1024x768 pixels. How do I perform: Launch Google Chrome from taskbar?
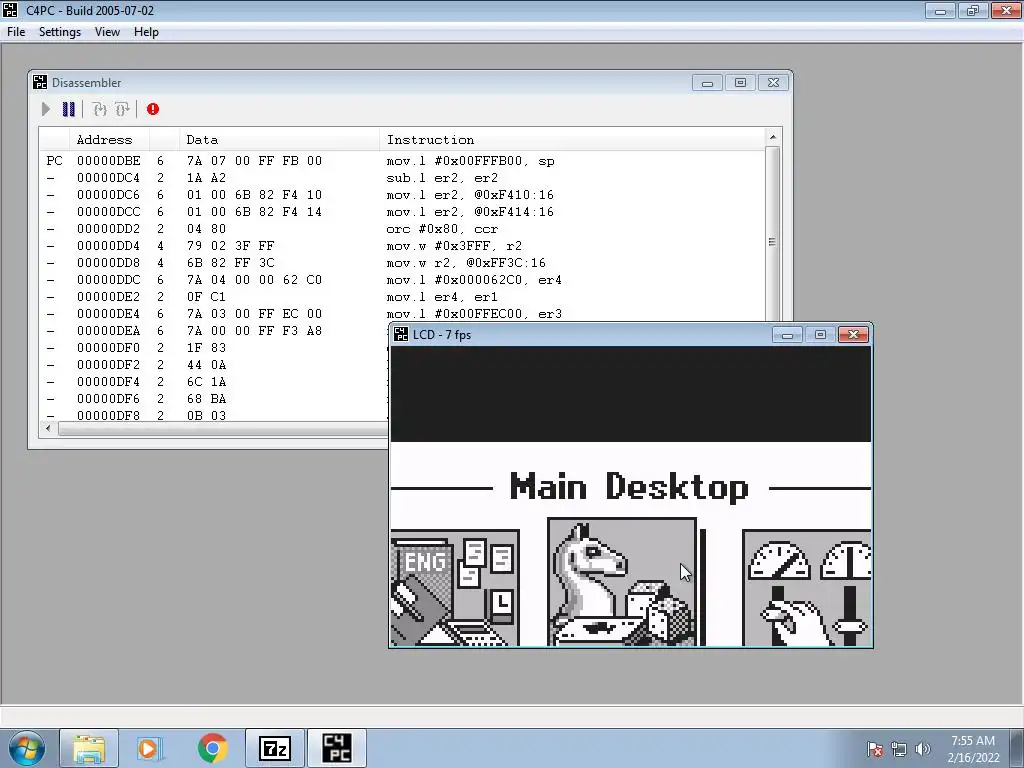(212, 748)
